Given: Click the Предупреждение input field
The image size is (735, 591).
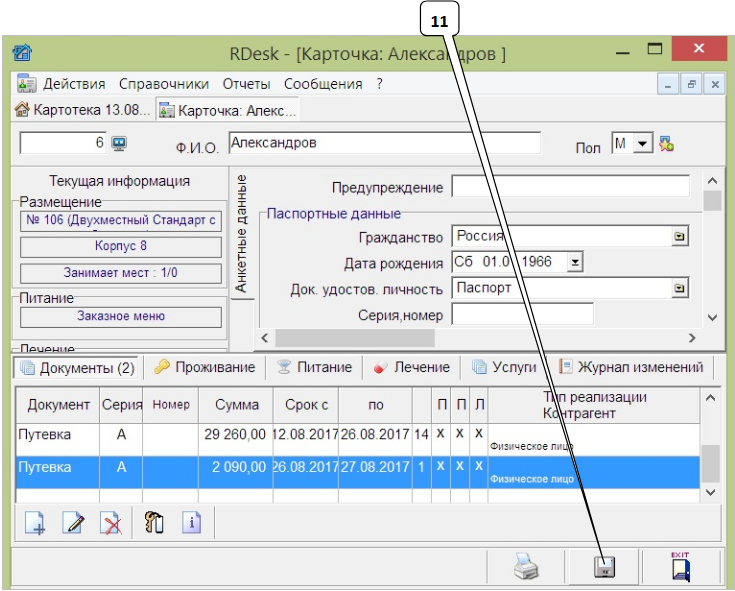Looking at the screenshot, I should click(x=570, y=187).
